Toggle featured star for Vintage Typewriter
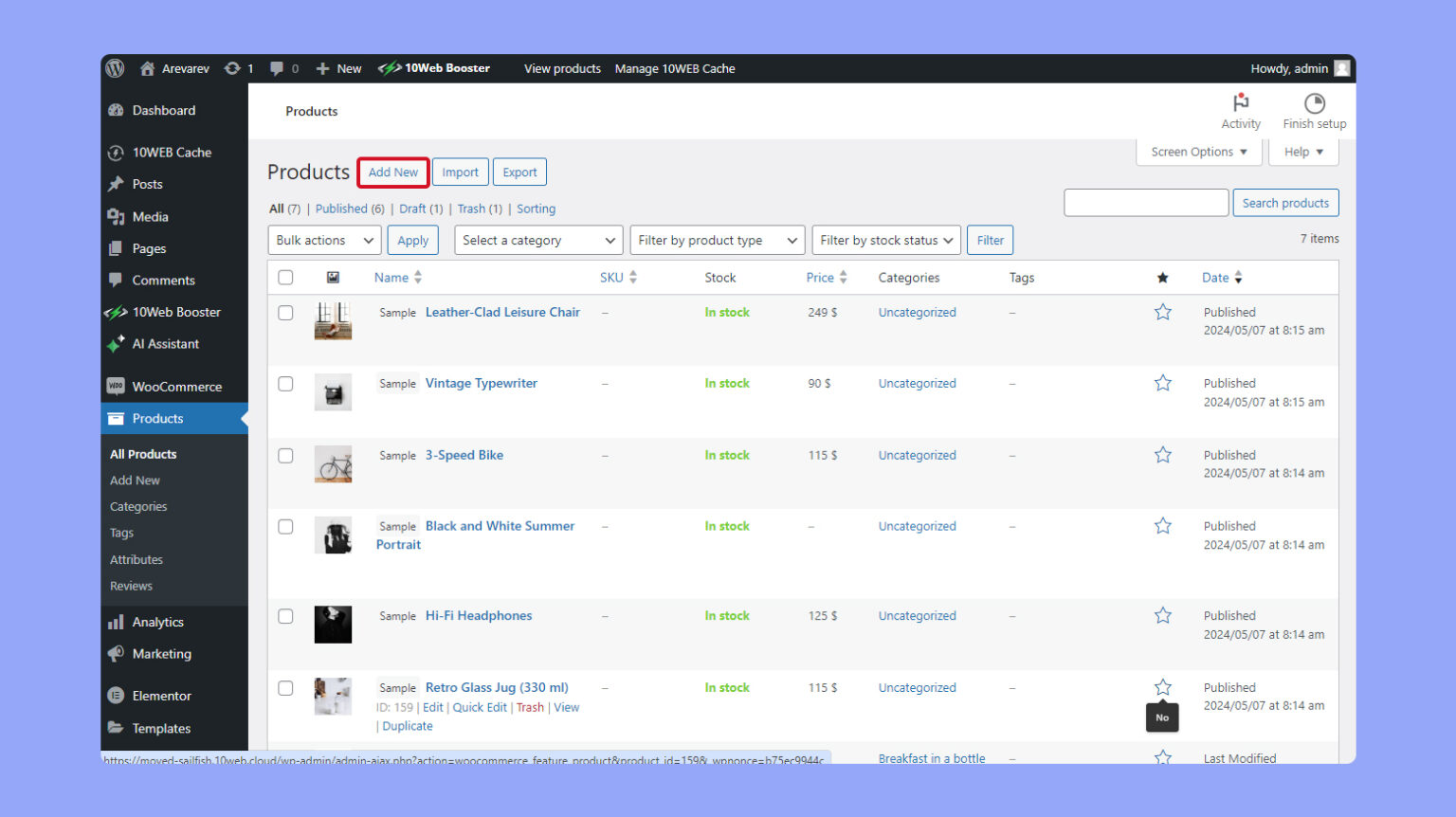 tap(1162, 384)
